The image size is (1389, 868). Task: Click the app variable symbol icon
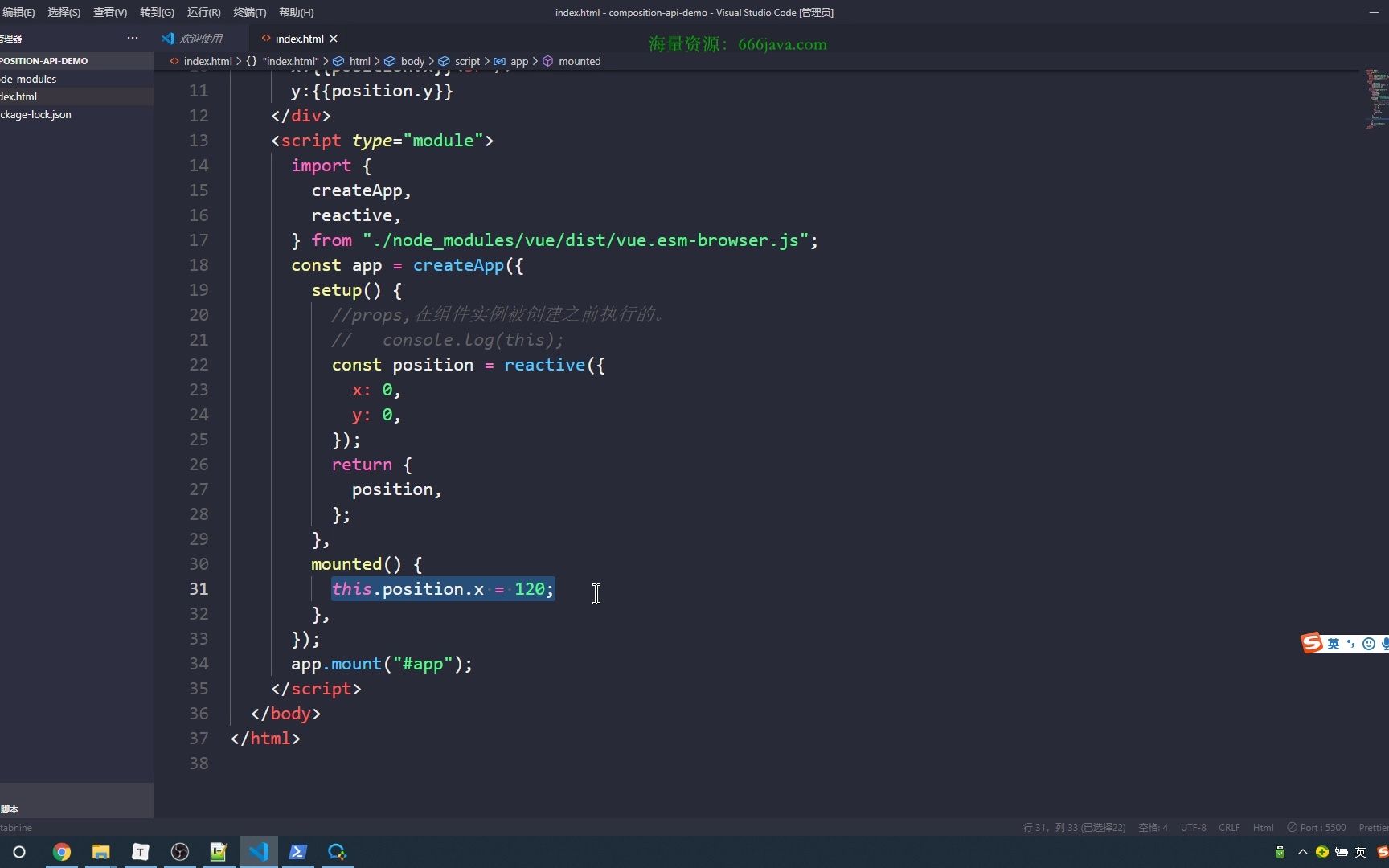point(499,61)
